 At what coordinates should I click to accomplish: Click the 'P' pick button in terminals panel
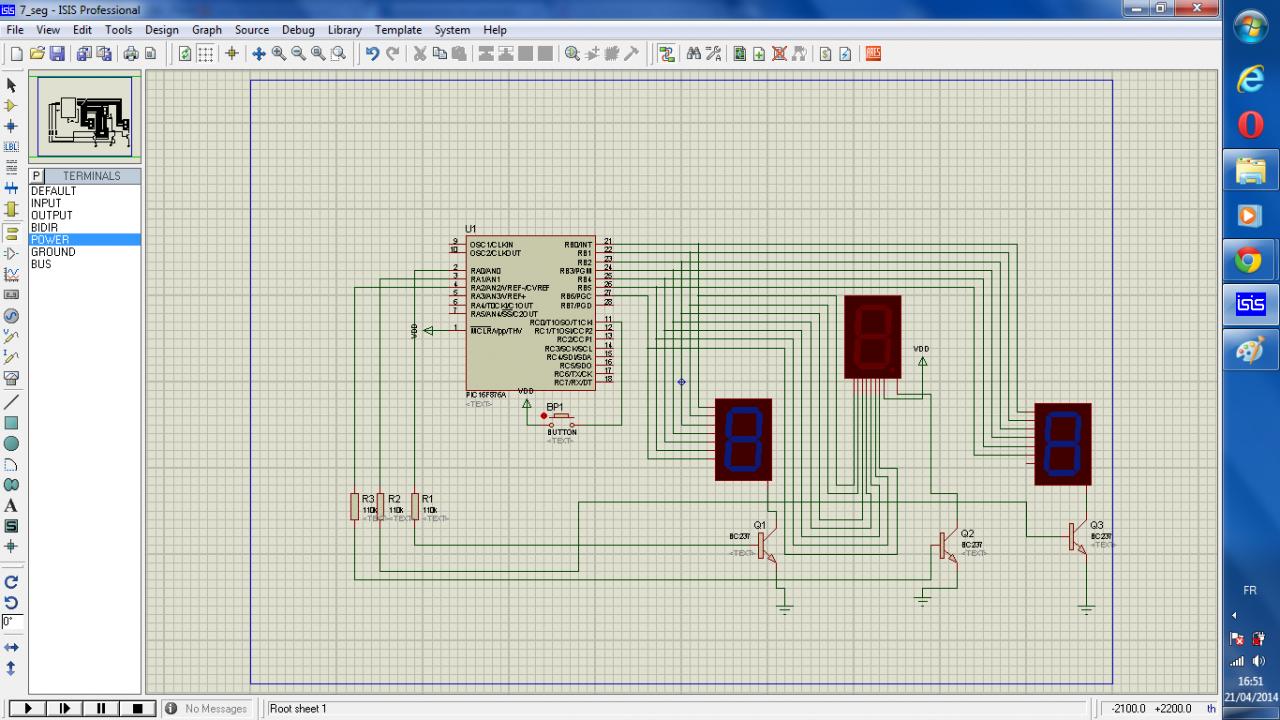tap(37, 176)
